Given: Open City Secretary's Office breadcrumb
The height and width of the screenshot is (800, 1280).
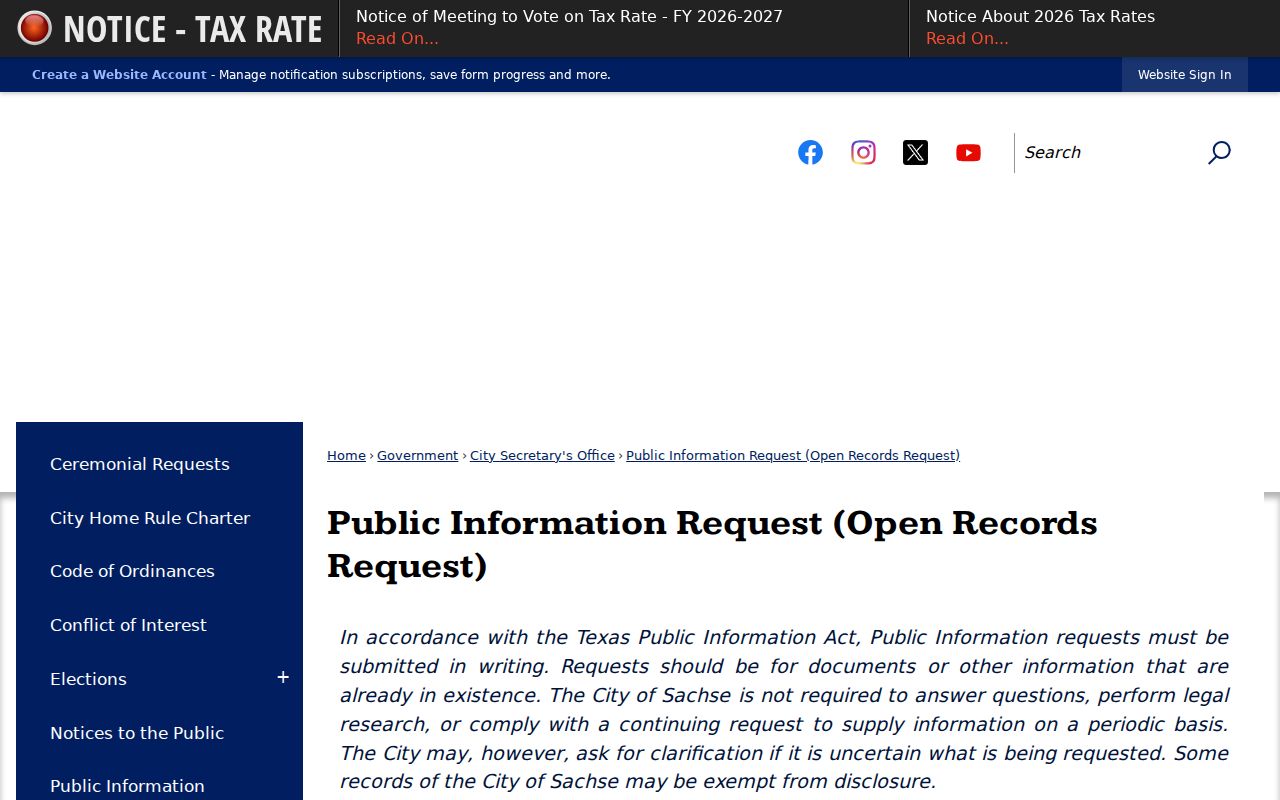Looking at the screenshot, I should click(x=542, y=456).
